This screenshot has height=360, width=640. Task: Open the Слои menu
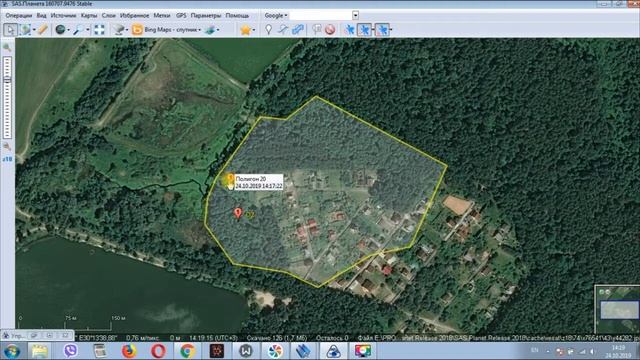[109, 16]
